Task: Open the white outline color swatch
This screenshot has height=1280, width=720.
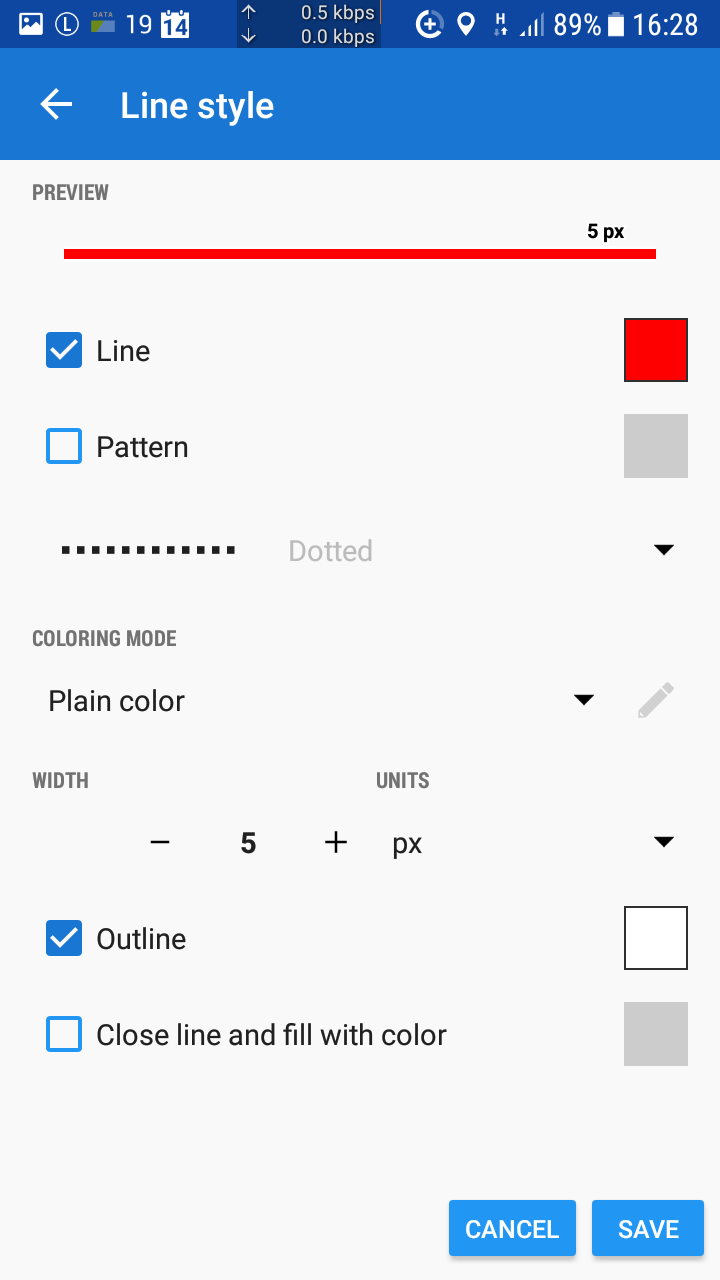Action: pyautogui.click(x=656, y=938)
